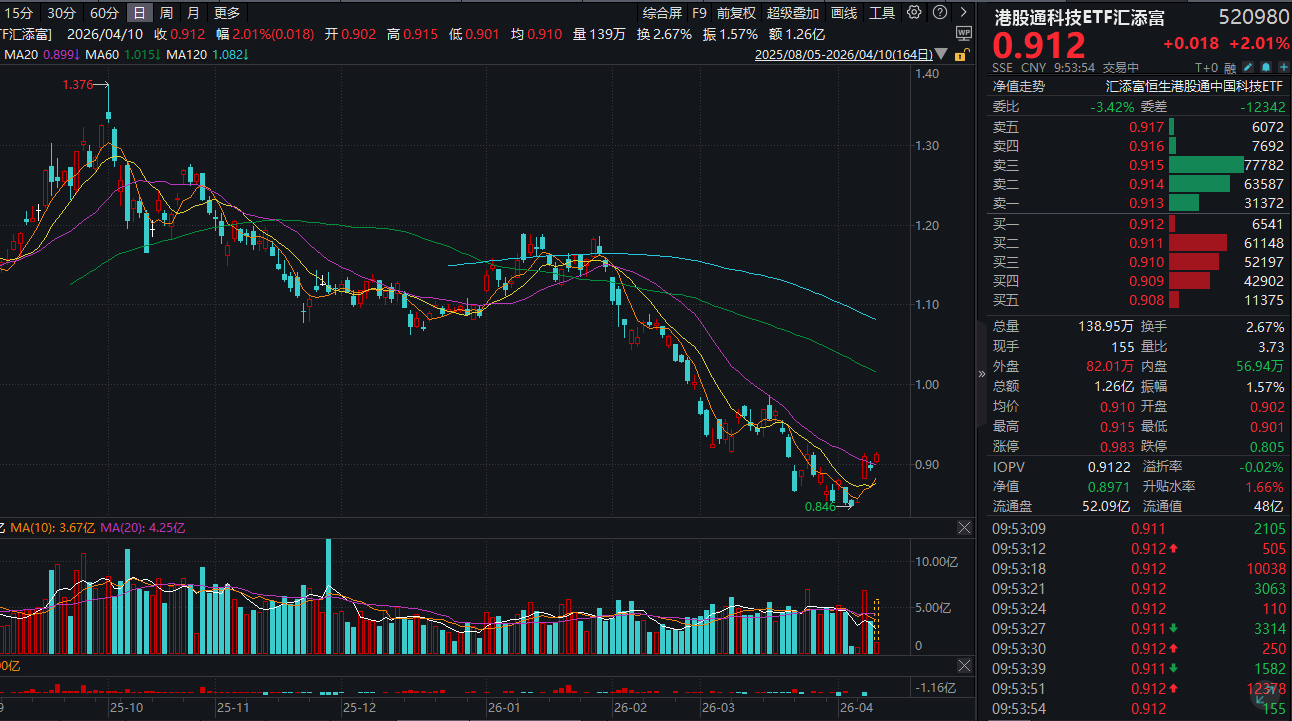Close the bottom indicator sub-panel
Viewport: 1292px width, 721px height.
click(964, 665)
